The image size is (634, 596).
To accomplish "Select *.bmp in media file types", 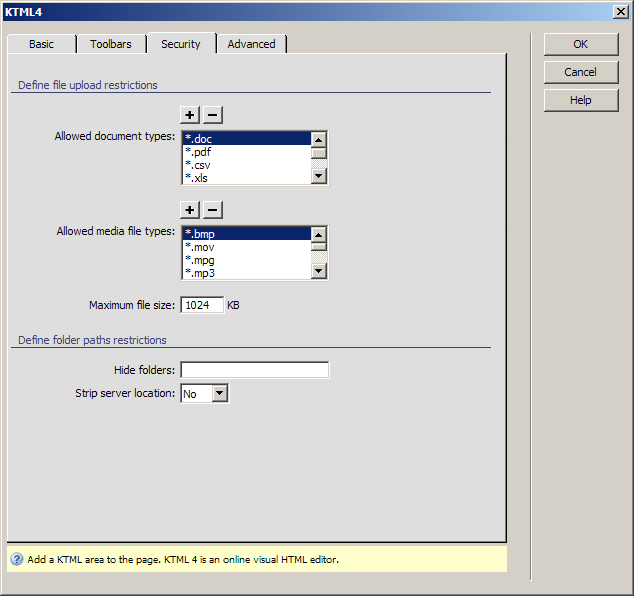I will tap(247, 234).
